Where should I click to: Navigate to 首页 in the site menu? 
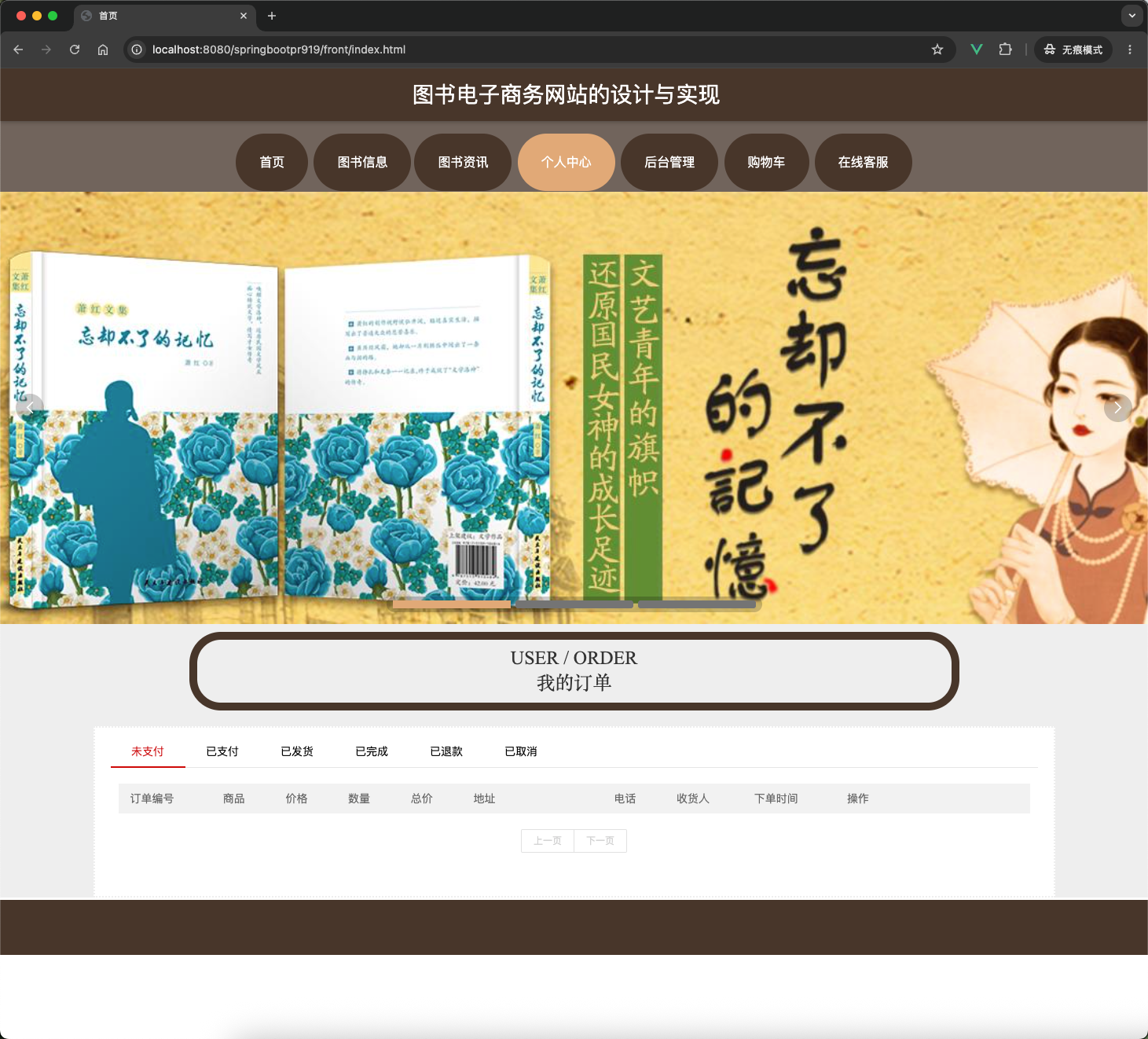(x=272, y=162)
